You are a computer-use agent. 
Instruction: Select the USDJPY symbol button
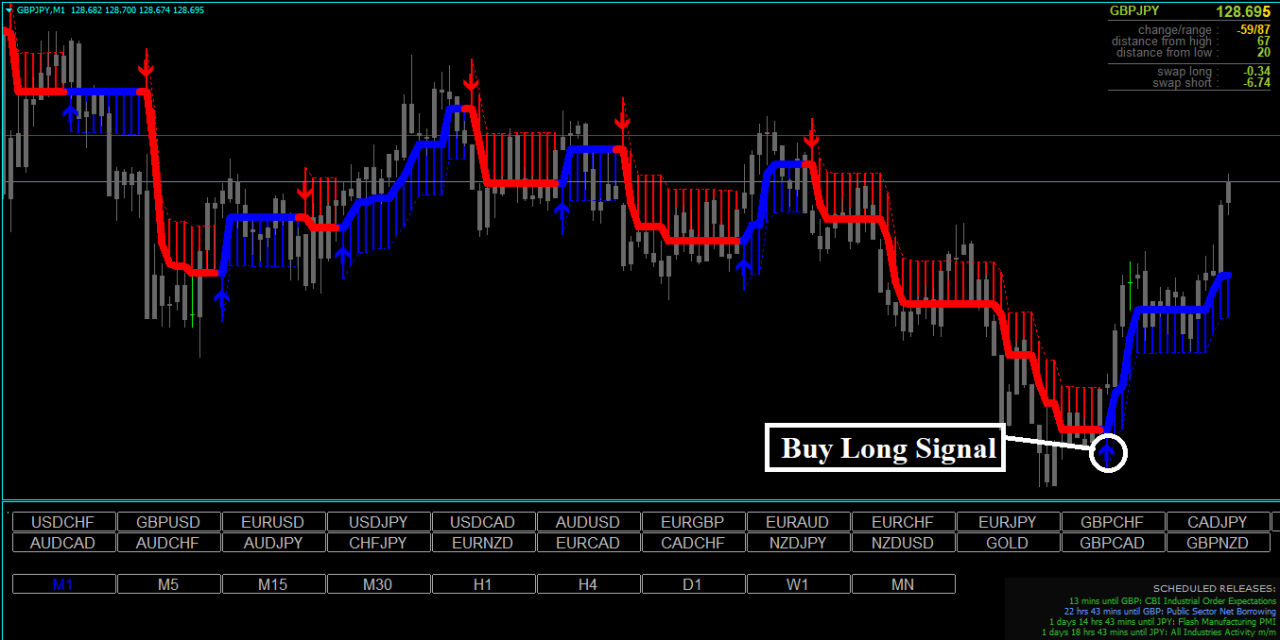click(x=379, y=522)
